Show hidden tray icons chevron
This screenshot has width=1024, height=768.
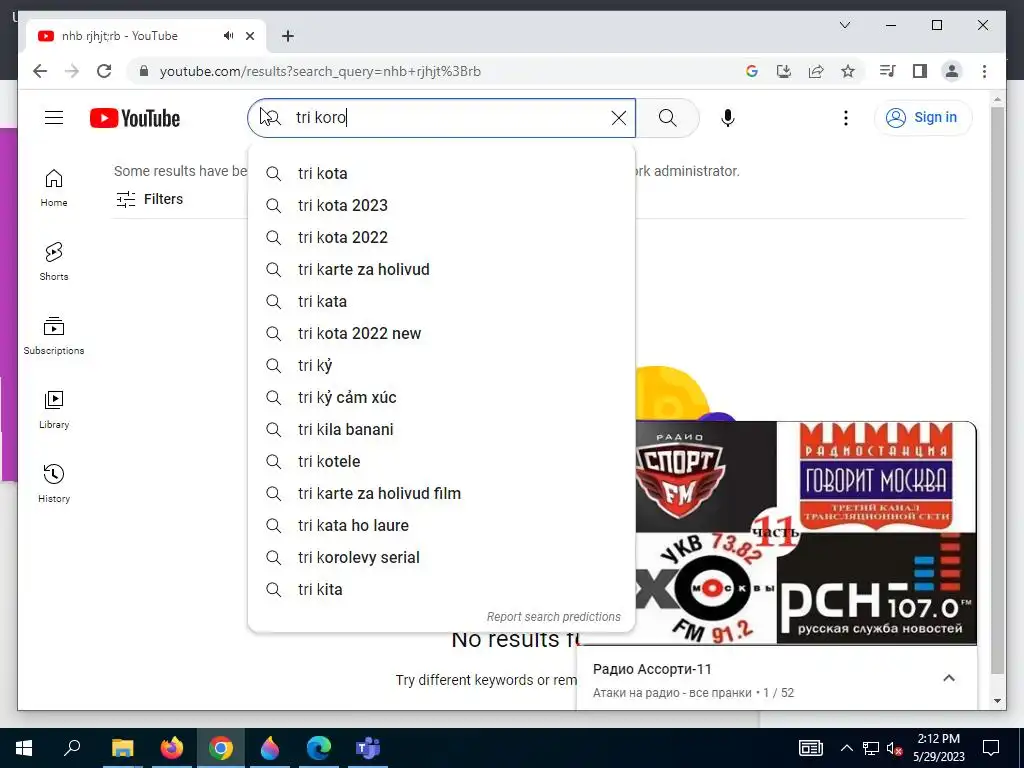pos(846,748)
